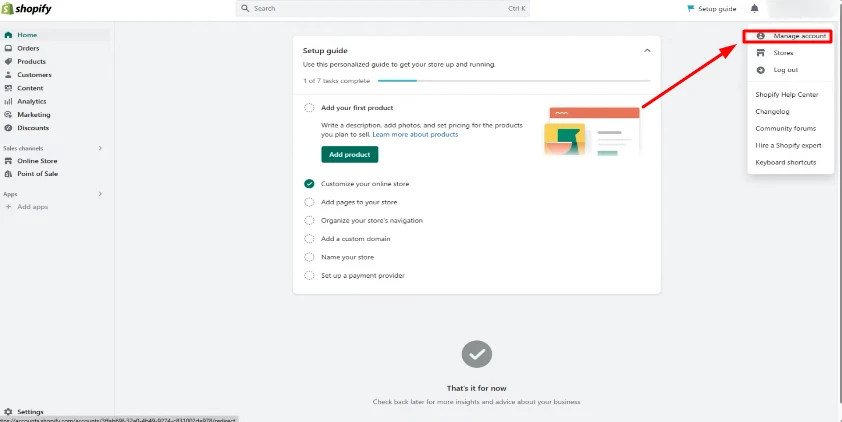Click the Marketing sidebar icon
Viewport: 842px width, 422px height.
pos(8,115)
